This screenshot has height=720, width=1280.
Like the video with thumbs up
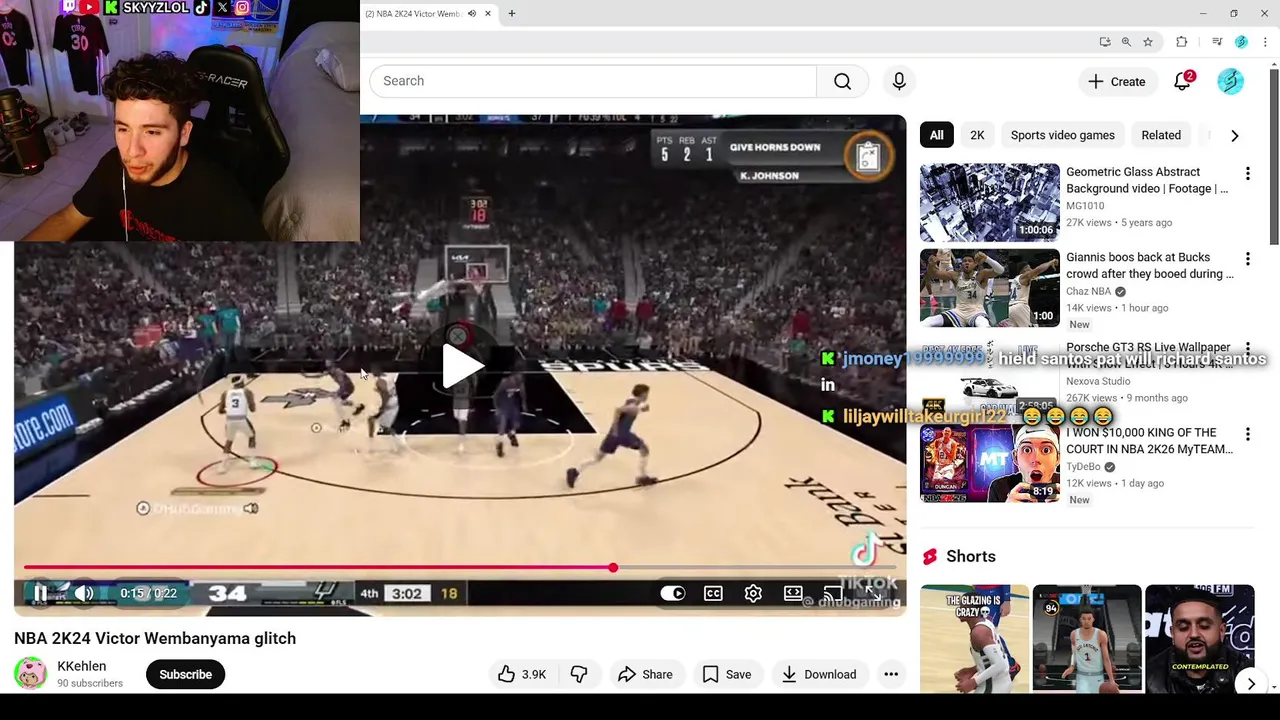click(x=522, y=674)
